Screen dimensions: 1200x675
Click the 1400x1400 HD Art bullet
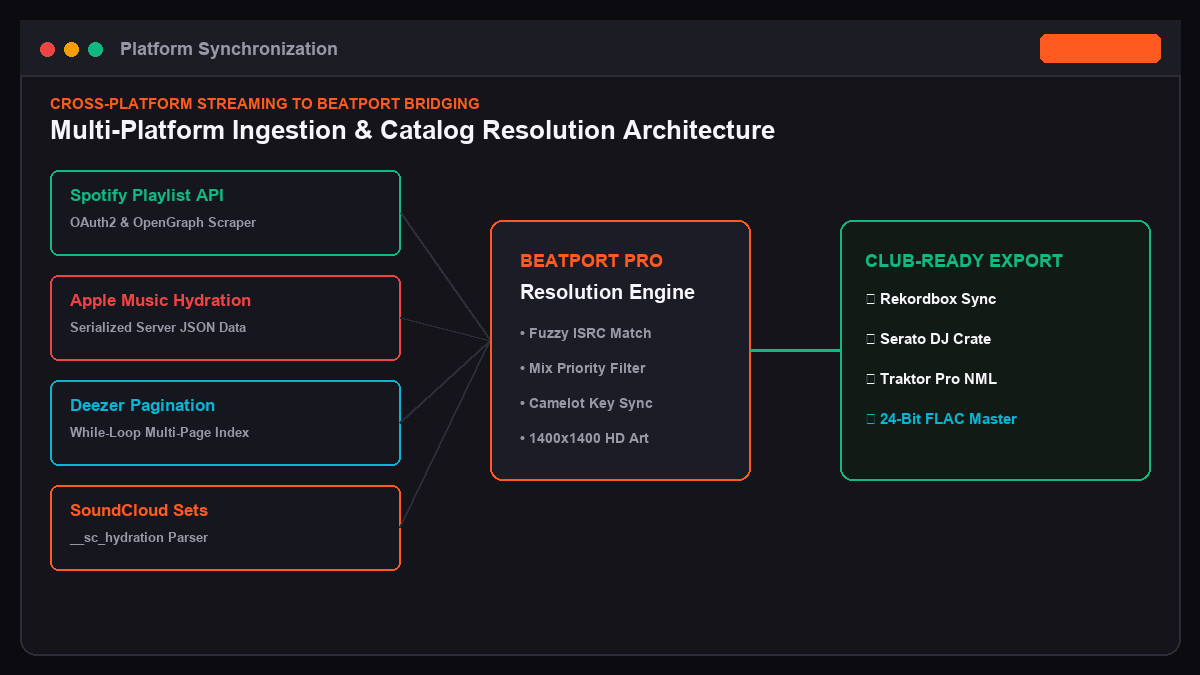(584, 438)
